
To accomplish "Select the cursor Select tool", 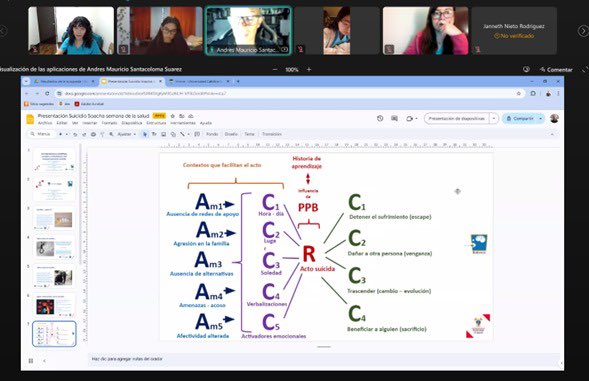I will (145, 134).
